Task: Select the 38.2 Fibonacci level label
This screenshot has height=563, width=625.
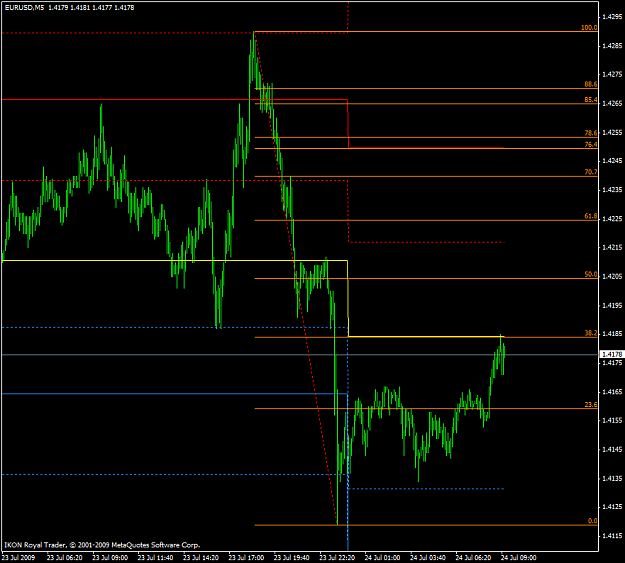Action: click(591, 333)
